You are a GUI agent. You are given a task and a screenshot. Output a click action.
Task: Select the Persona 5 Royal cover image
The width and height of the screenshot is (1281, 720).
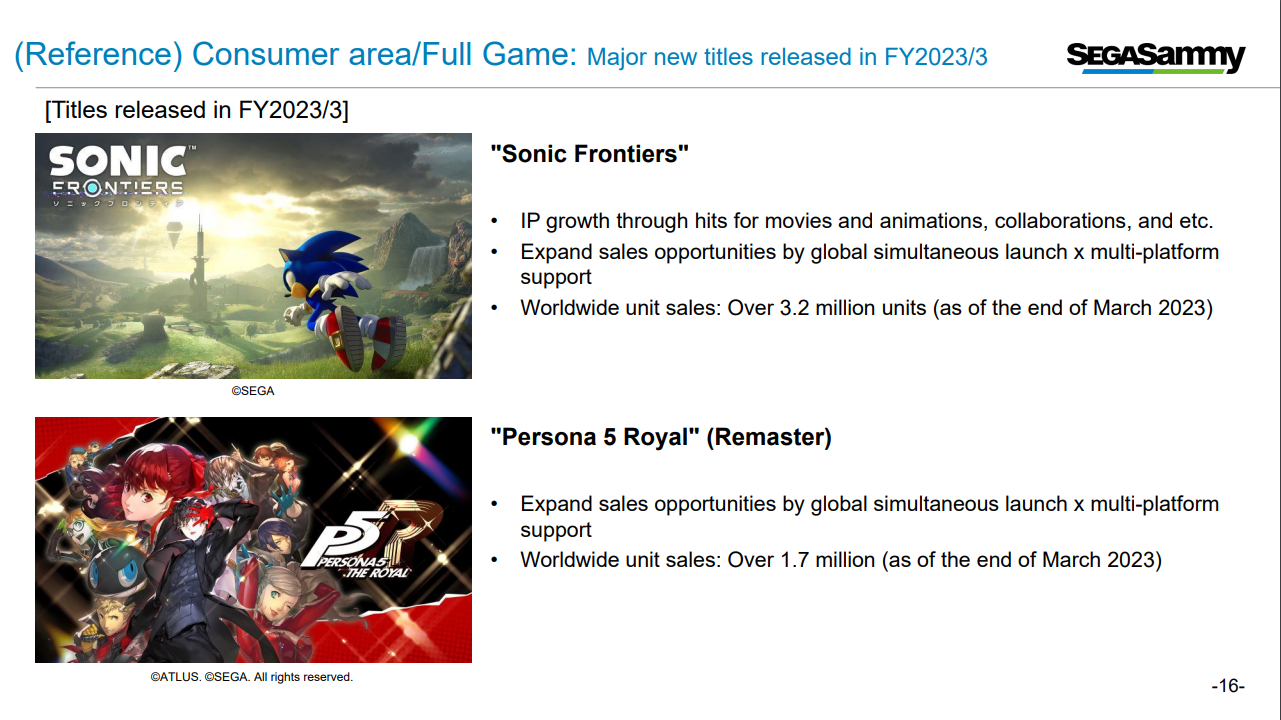coord(253,540)
